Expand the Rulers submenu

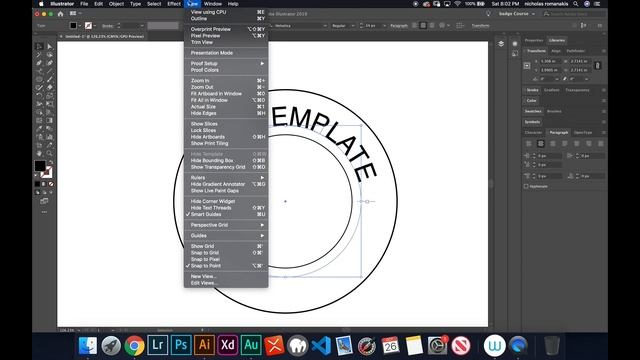coord(226,178)
